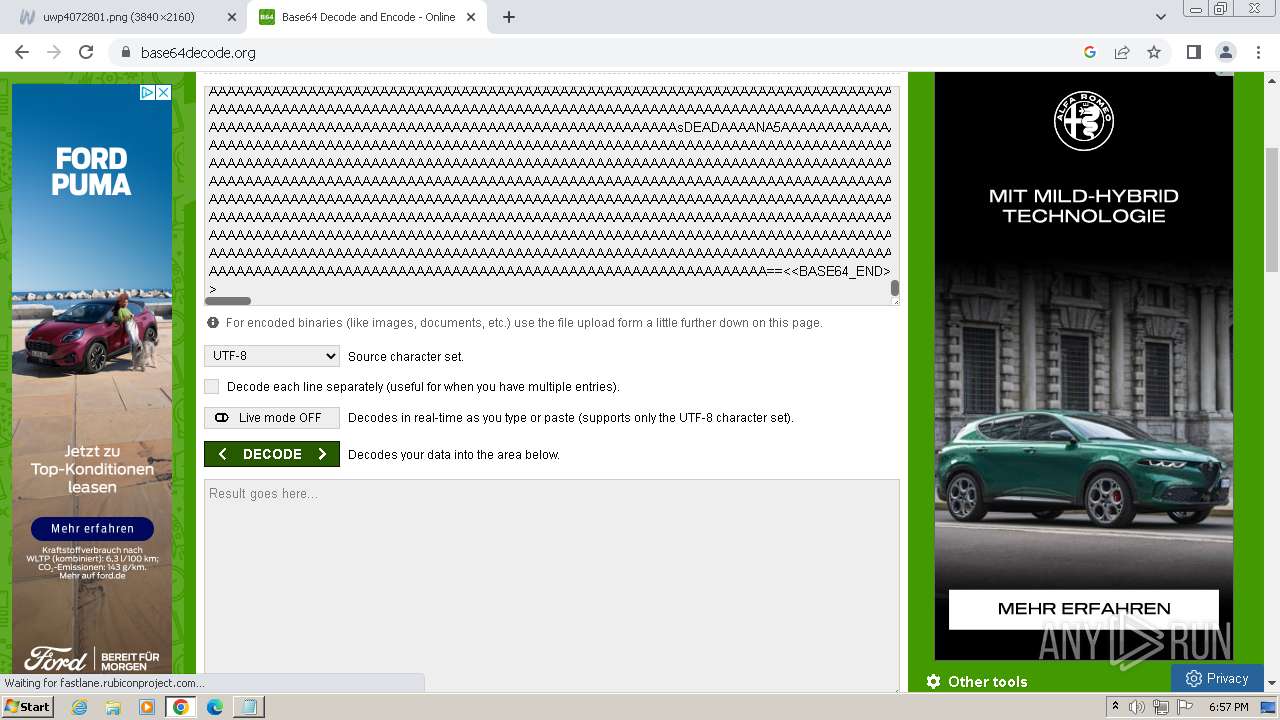Switch to Chrome in taskbar
This screenshot has width=1280, height=720.
(180, 707)
